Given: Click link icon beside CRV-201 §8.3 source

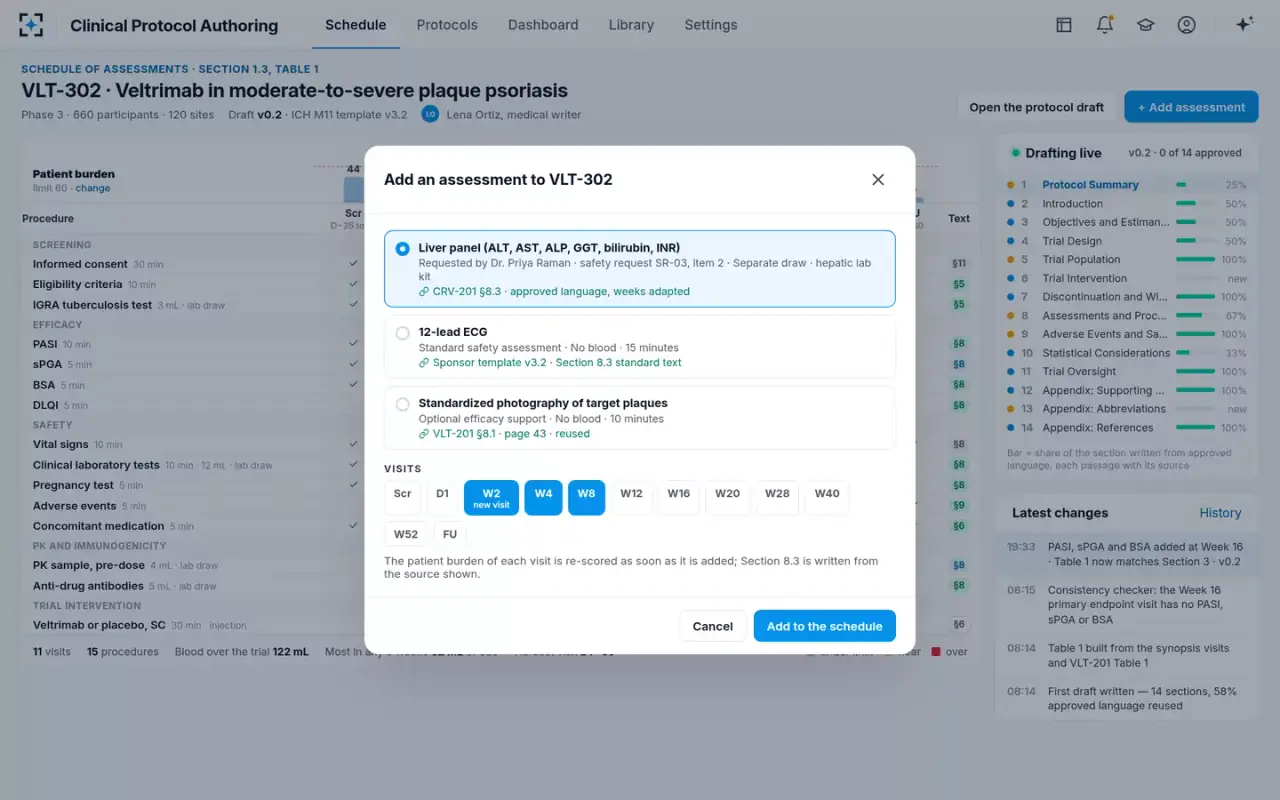Looking at the screenshot, I should pos(424,292).
